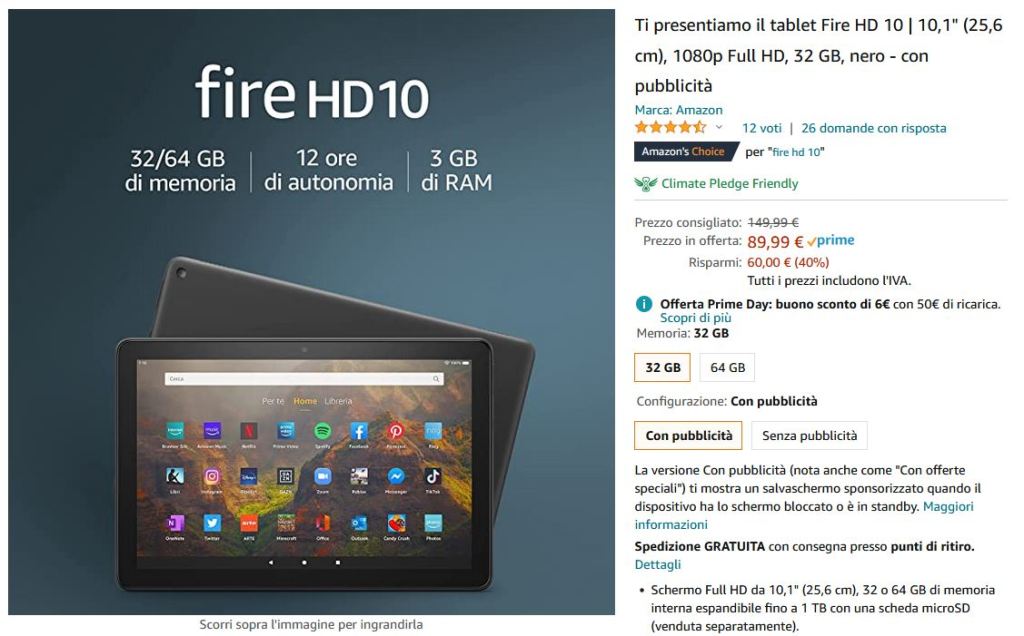The width and height of the screenshot is (1024, 636).
Task: Open Scopri di più offer link
Action: (x=696, y=318)
